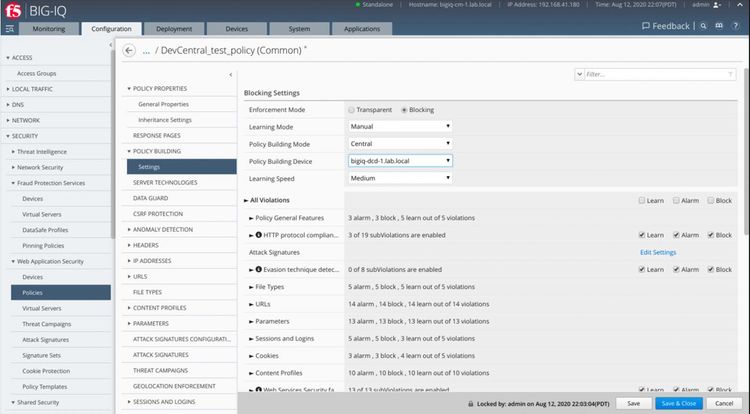750x414 pixels.
Task: Open Access Groups in left navigation
Action: 36,73
